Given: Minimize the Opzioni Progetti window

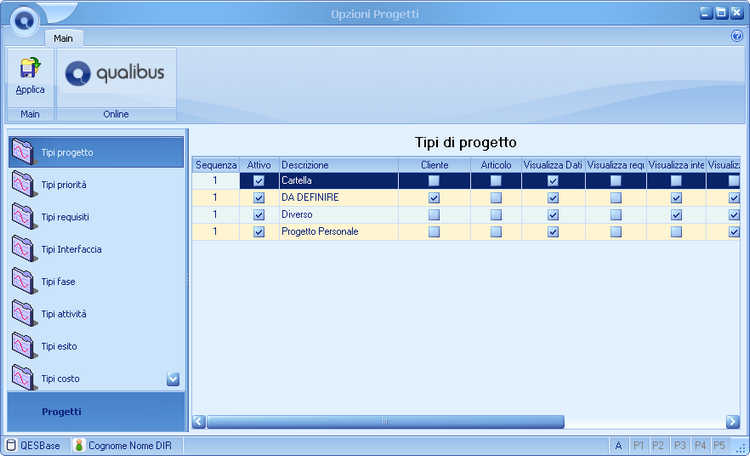Looking at the screenshot, I should pyautogui.click(x=706, y=13).
